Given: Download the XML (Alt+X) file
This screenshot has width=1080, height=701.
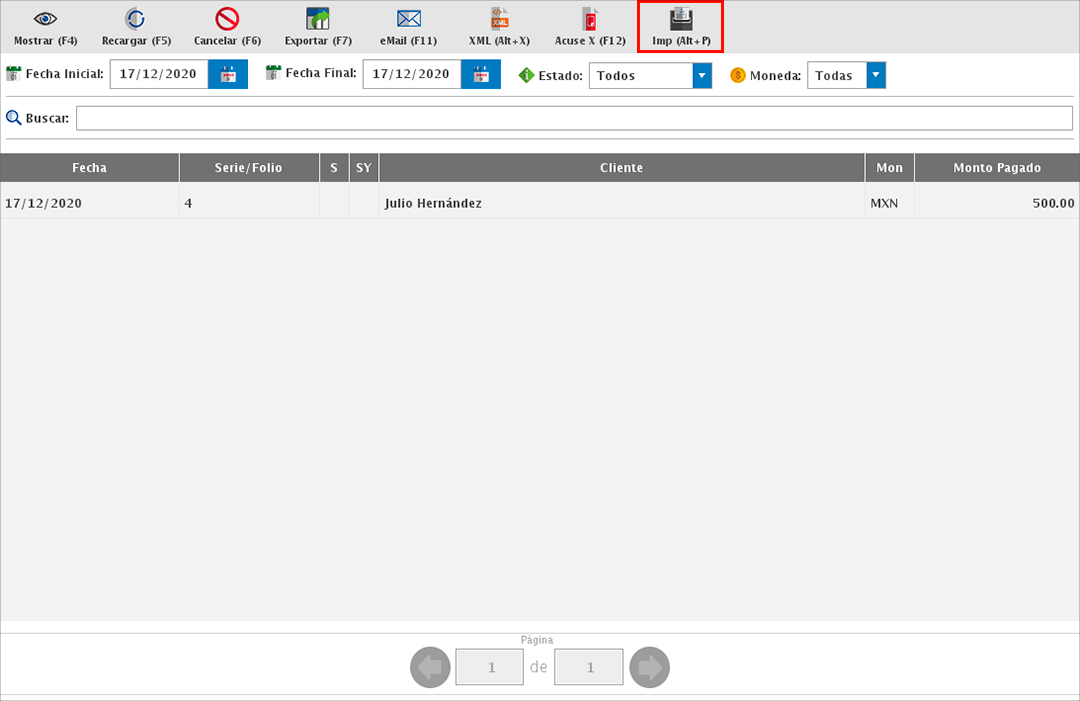Looking at the screenshot, I should [x=499, y=19].
